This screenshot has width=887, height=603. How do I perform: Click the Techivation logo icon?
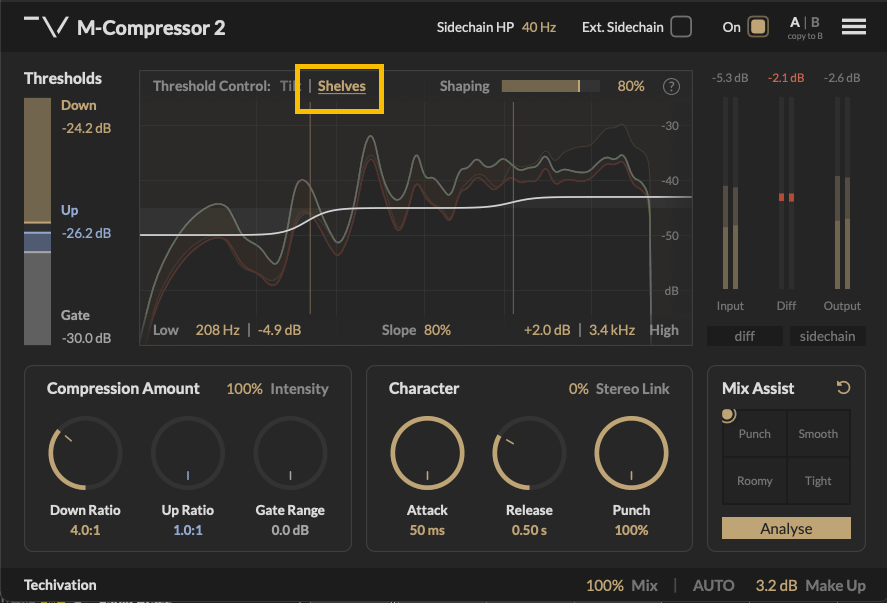[46, 27]
